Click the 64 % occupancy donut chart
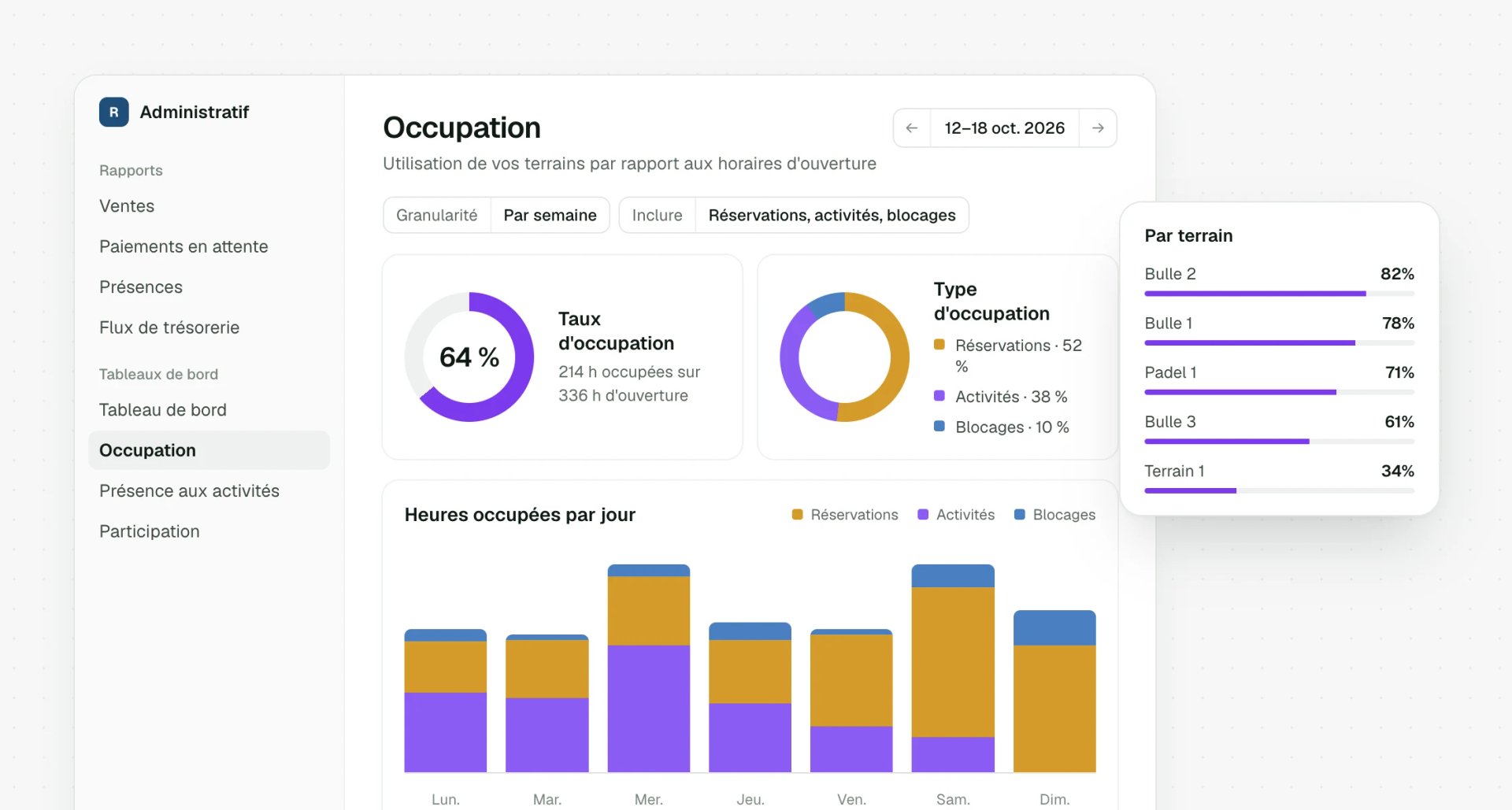Image resolution: width=1512 pixels, height=810 pixels. [x=469, y=357]
